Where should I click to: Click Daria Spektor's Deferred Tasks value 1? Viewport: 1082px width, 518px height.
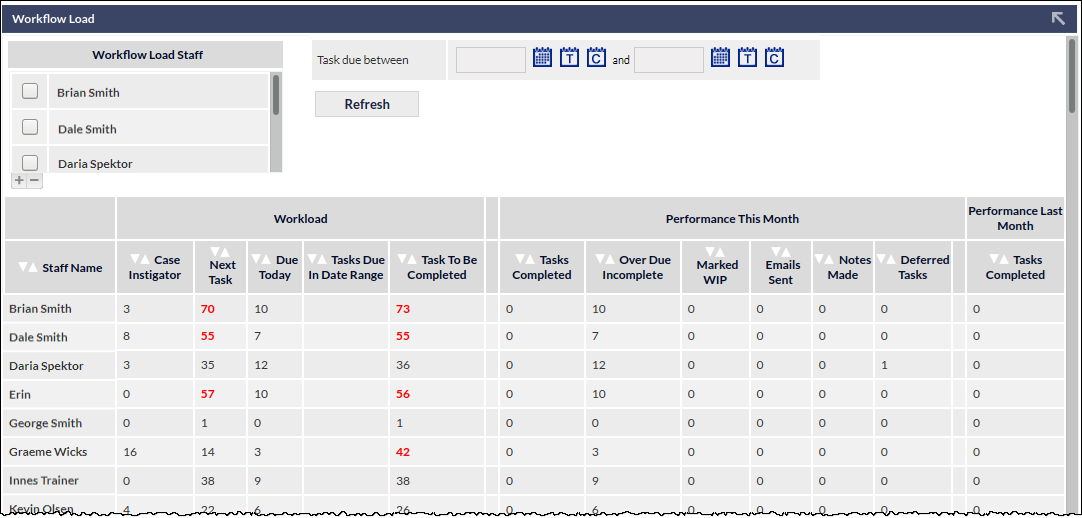884,366
